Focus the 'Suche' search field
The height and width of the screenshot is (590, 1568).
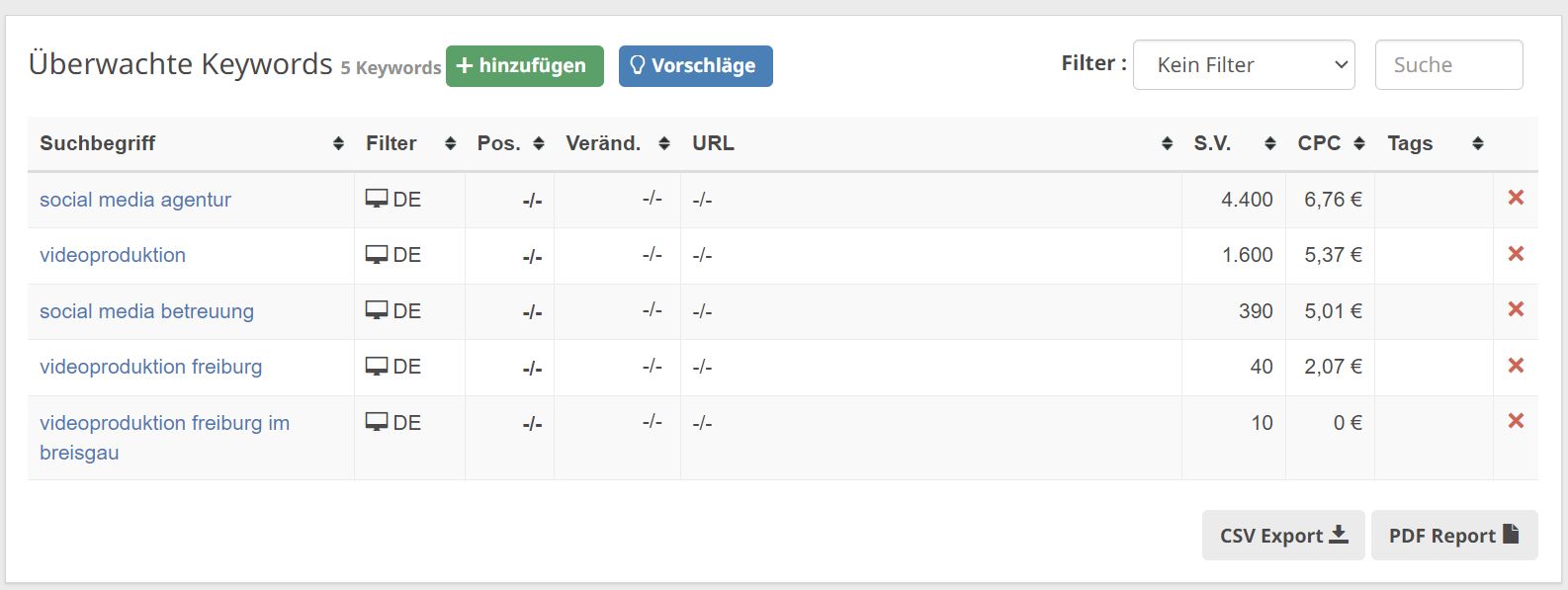pyautogui.click(x=1449, y=65)
